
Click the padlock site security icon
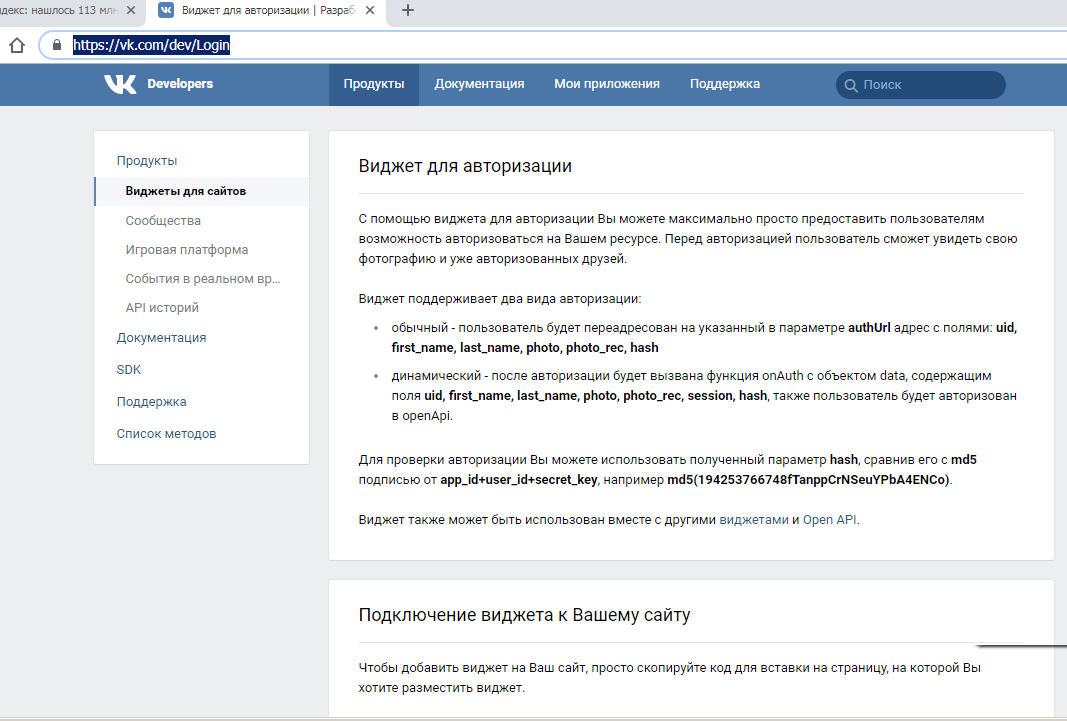[x=57, y=45]
